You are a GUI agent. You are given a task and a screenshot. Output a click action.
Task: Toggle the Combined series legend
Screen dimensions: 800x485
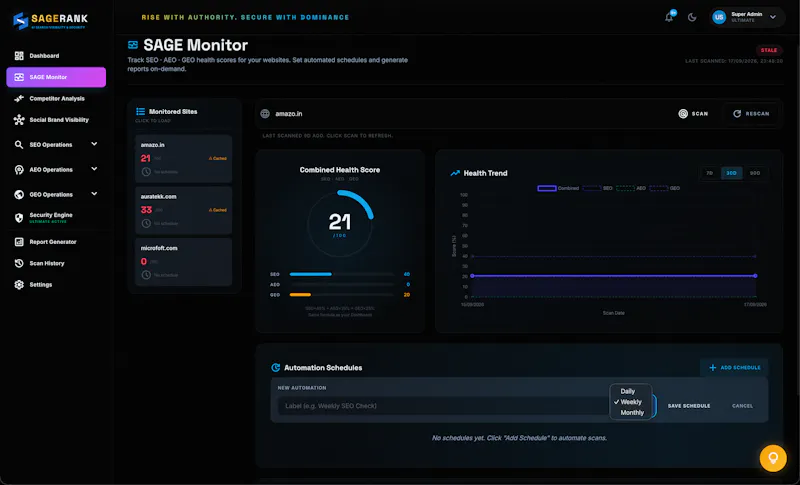pos(558,188)
